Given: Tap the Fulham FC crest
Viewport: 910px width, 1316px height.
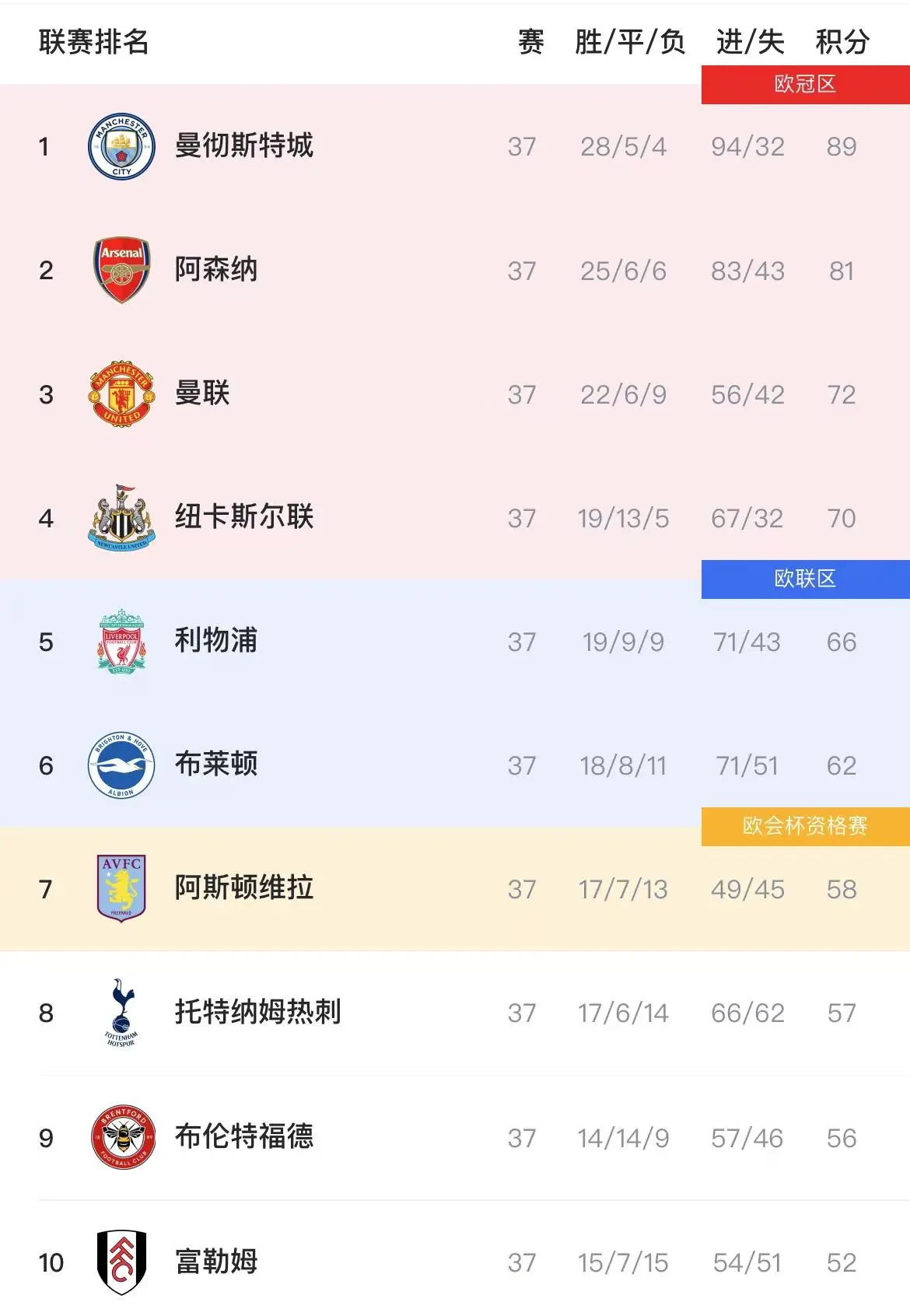Looking at the screenshot, I should coord(122,1262).
